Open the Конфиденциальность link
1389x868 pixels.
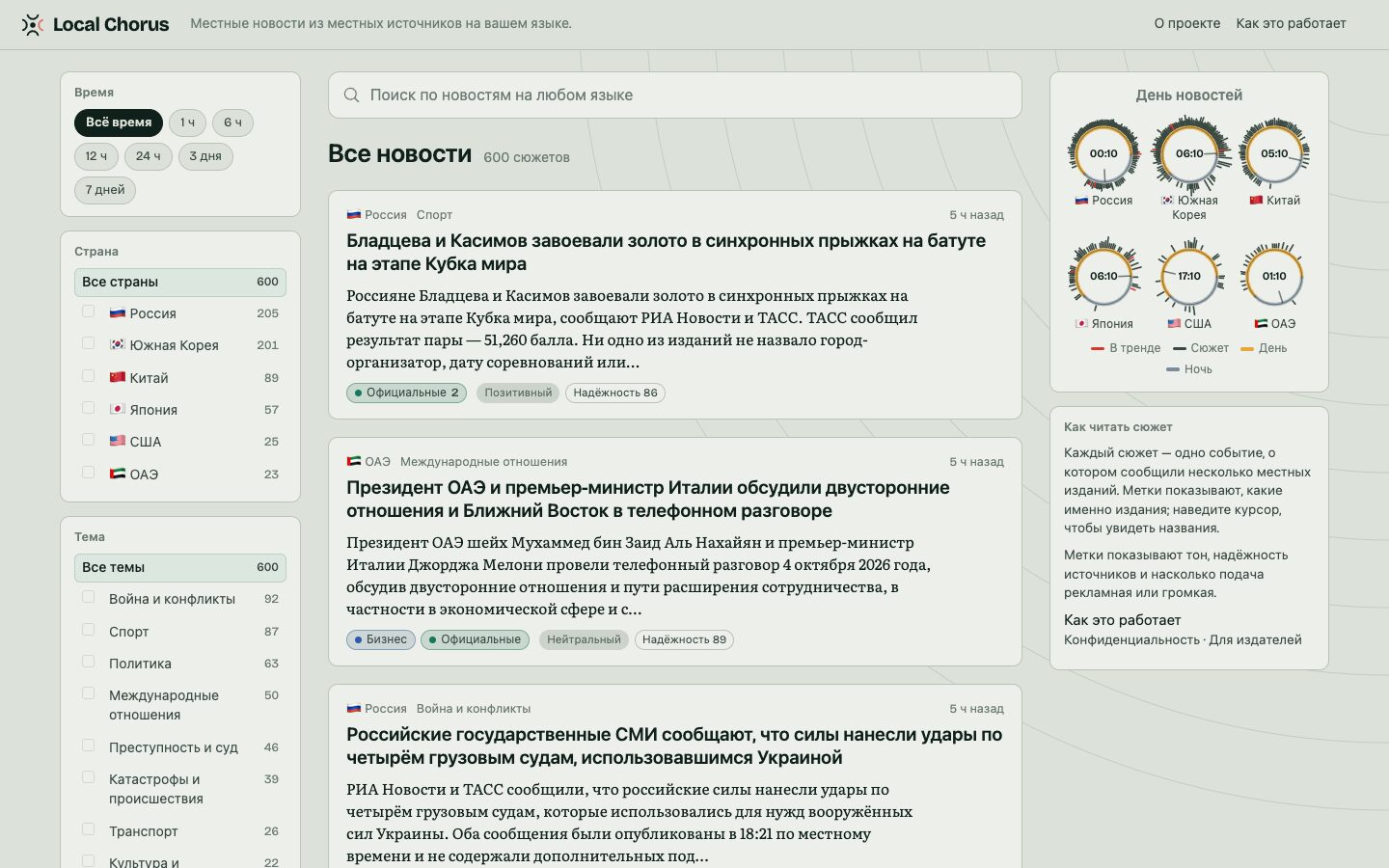[1131, 640]
